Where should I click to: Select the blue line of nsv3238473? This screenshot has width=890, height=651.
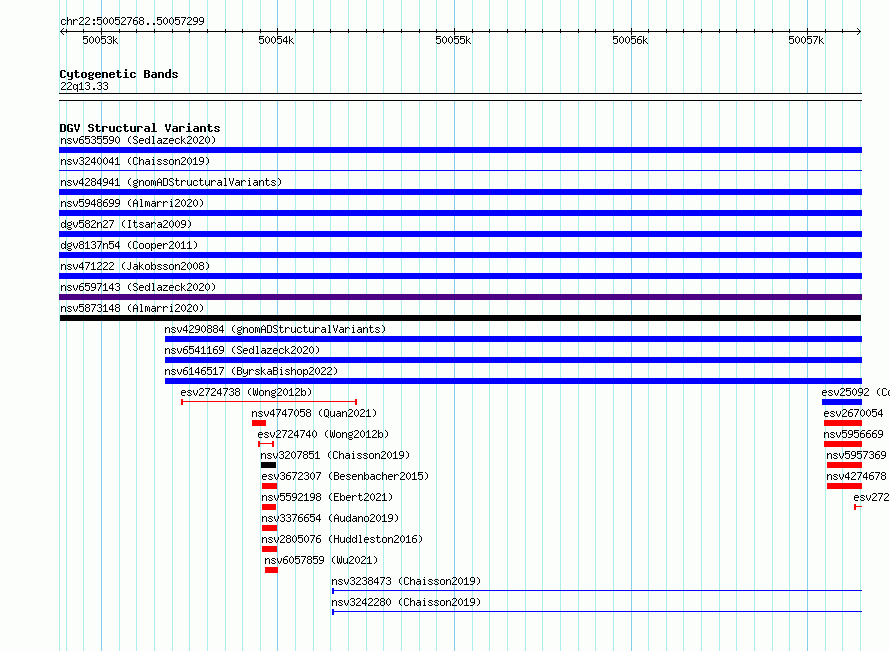[597, 591]
